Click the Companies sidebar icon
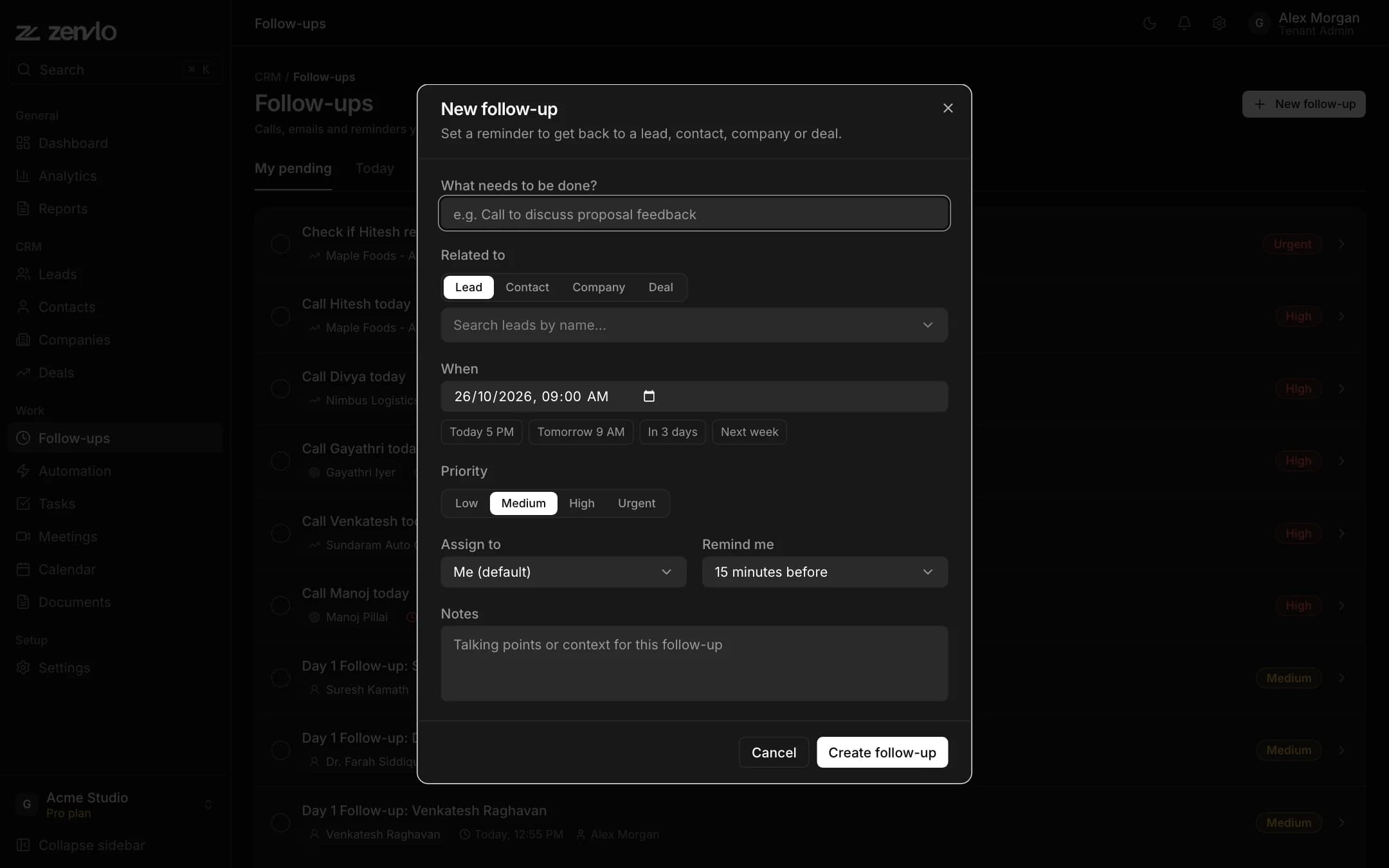The width and height of the screenshot is (1389, 868). click(x=23, y=339)
